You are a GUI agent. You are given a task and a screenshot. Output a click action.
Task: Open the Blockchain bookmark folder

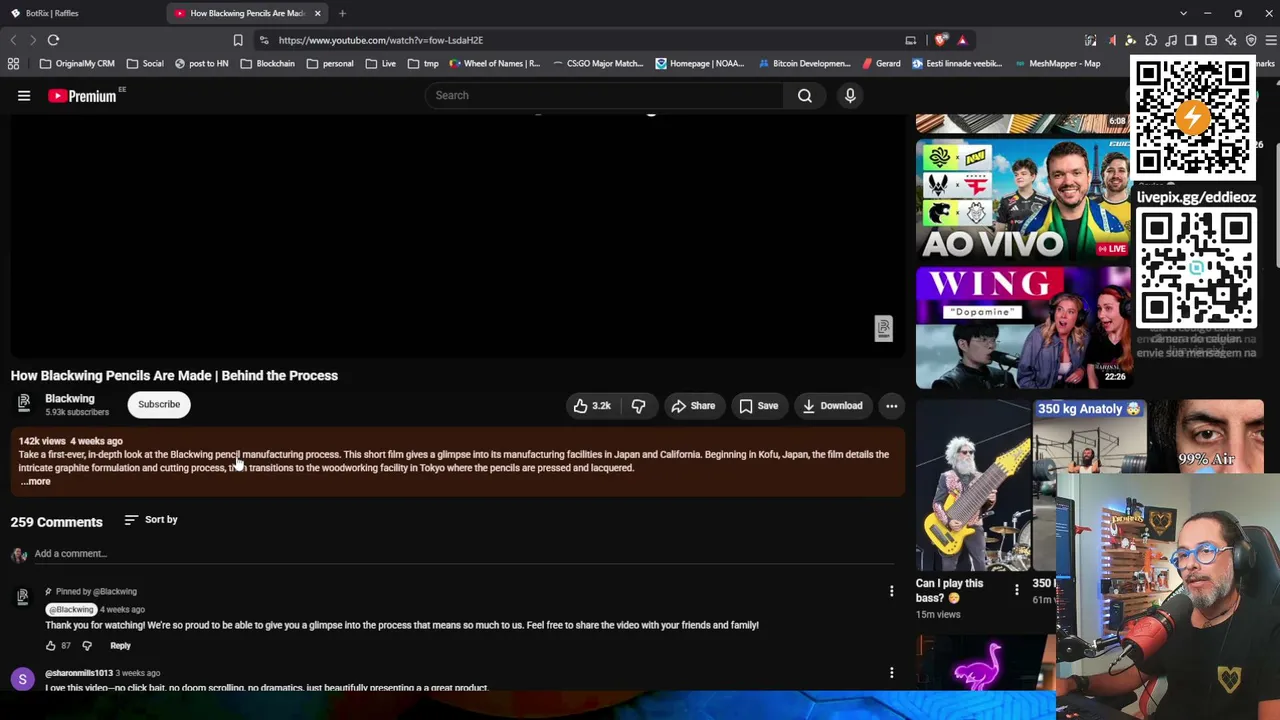pos(267,63)
